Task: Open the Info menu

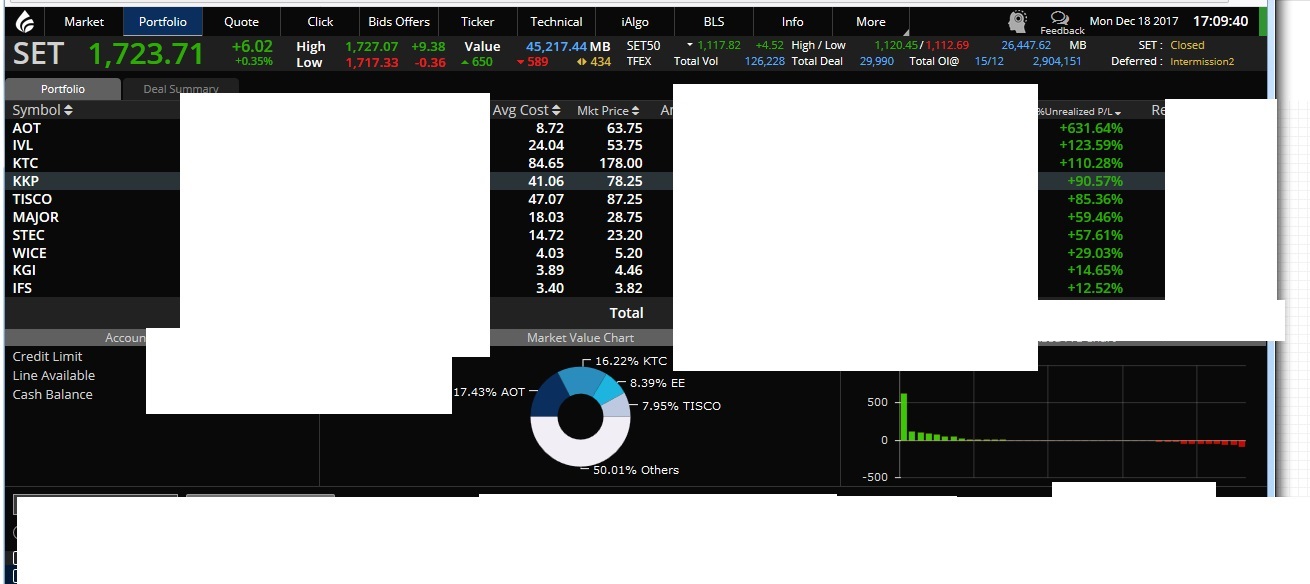Action: click(x=793, y=21)
